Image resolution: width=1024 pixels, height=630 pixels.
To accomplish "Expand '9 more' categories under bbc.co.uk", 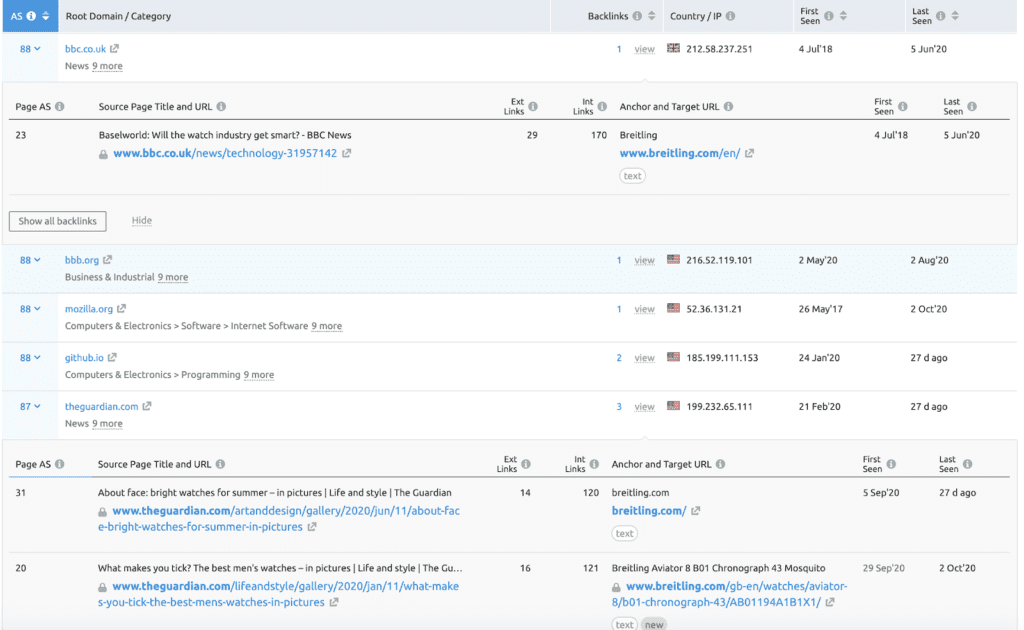I will [x=107, y=66].
